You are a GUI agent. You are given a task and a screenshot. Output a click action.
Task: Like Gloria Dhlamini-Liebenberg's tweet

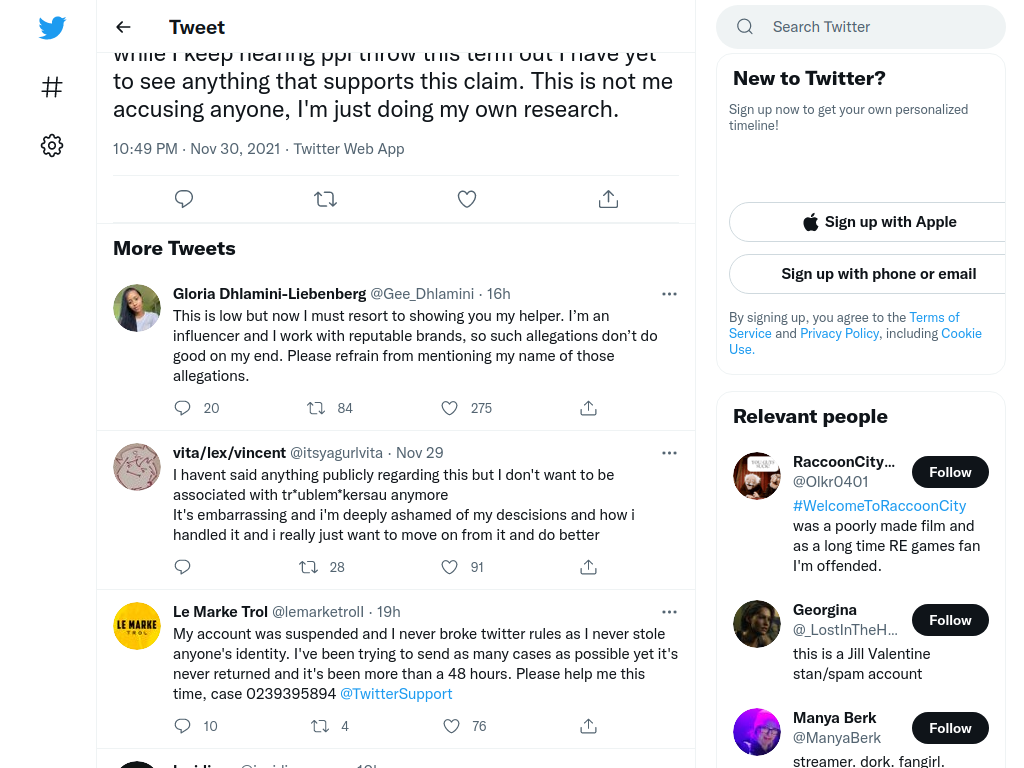tap(449, 408)
